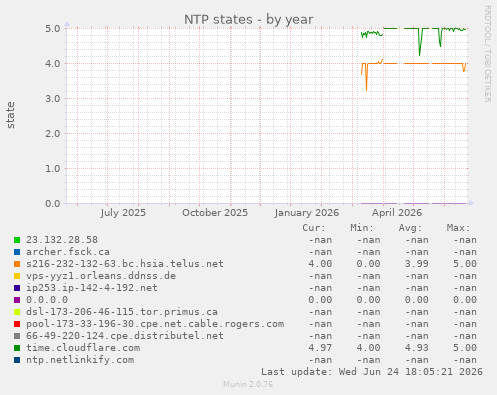Click the navy swatch beside ntp.netlinkify.com

tap(17, 360)
